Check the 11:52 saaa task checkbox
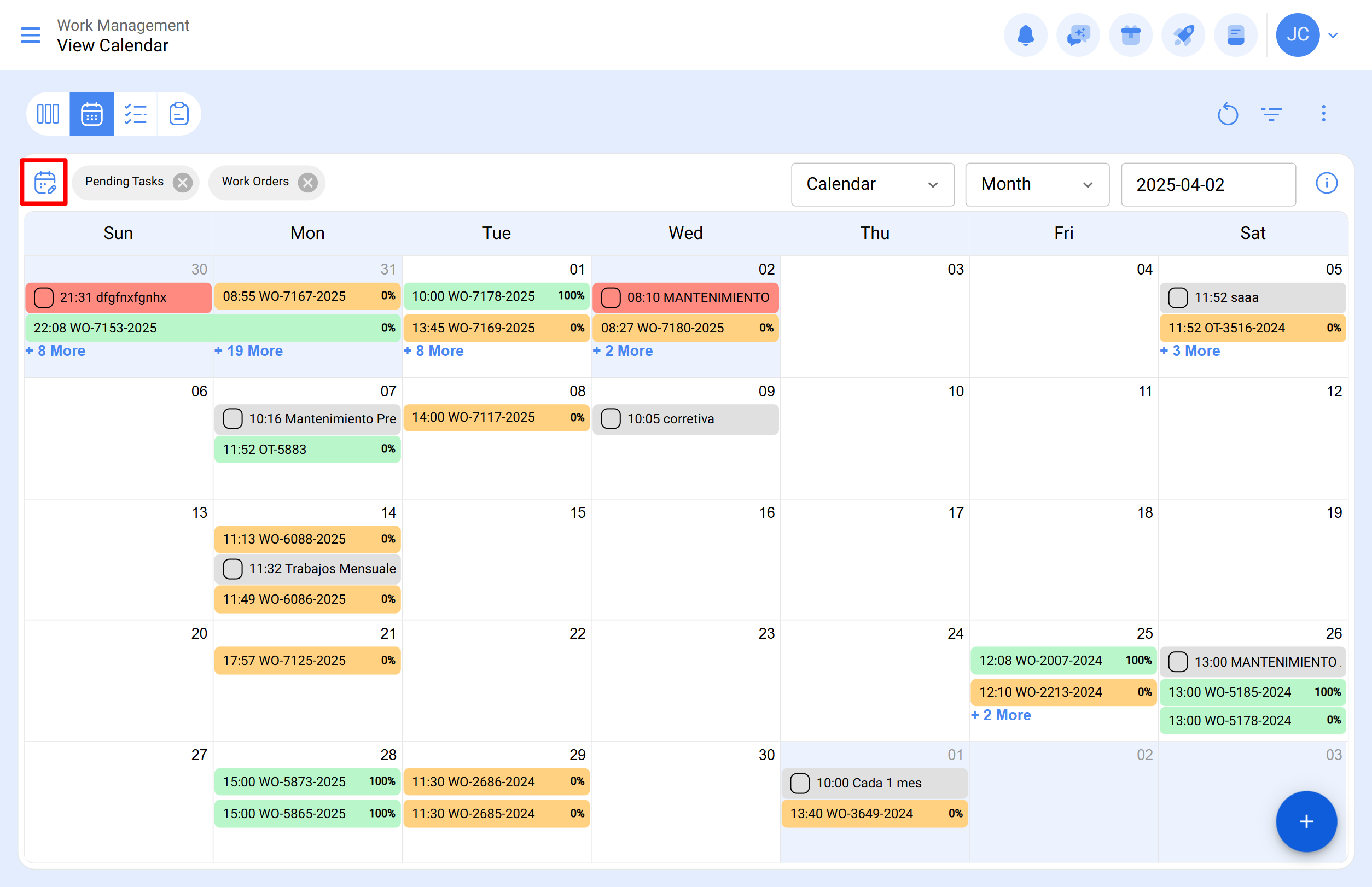This screenshot has width=1372, height=887. point(1178,298)
